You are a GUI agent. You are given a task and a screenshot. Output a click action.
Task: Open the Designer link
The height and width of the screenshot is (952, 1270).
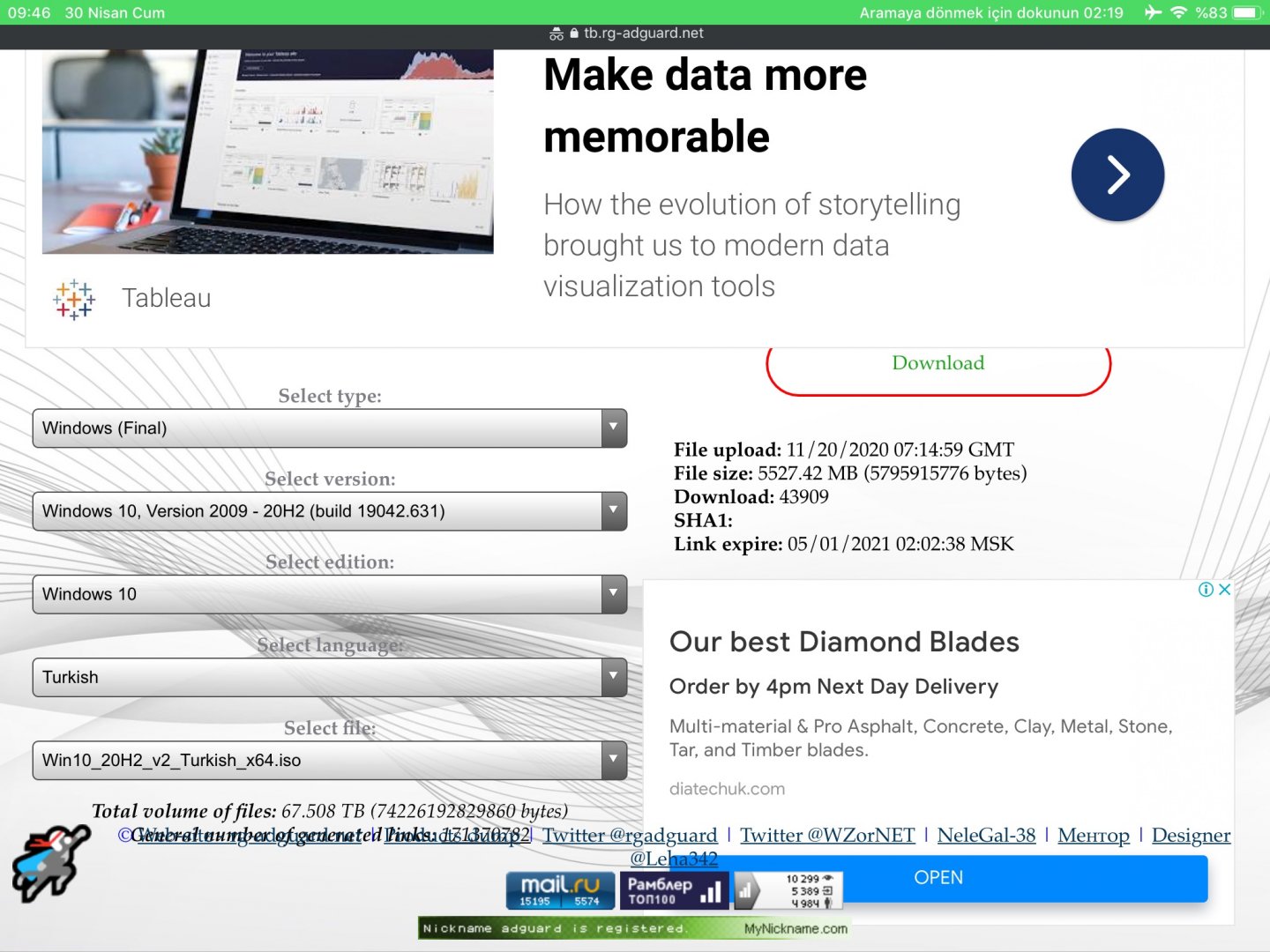coord(1191,836)
